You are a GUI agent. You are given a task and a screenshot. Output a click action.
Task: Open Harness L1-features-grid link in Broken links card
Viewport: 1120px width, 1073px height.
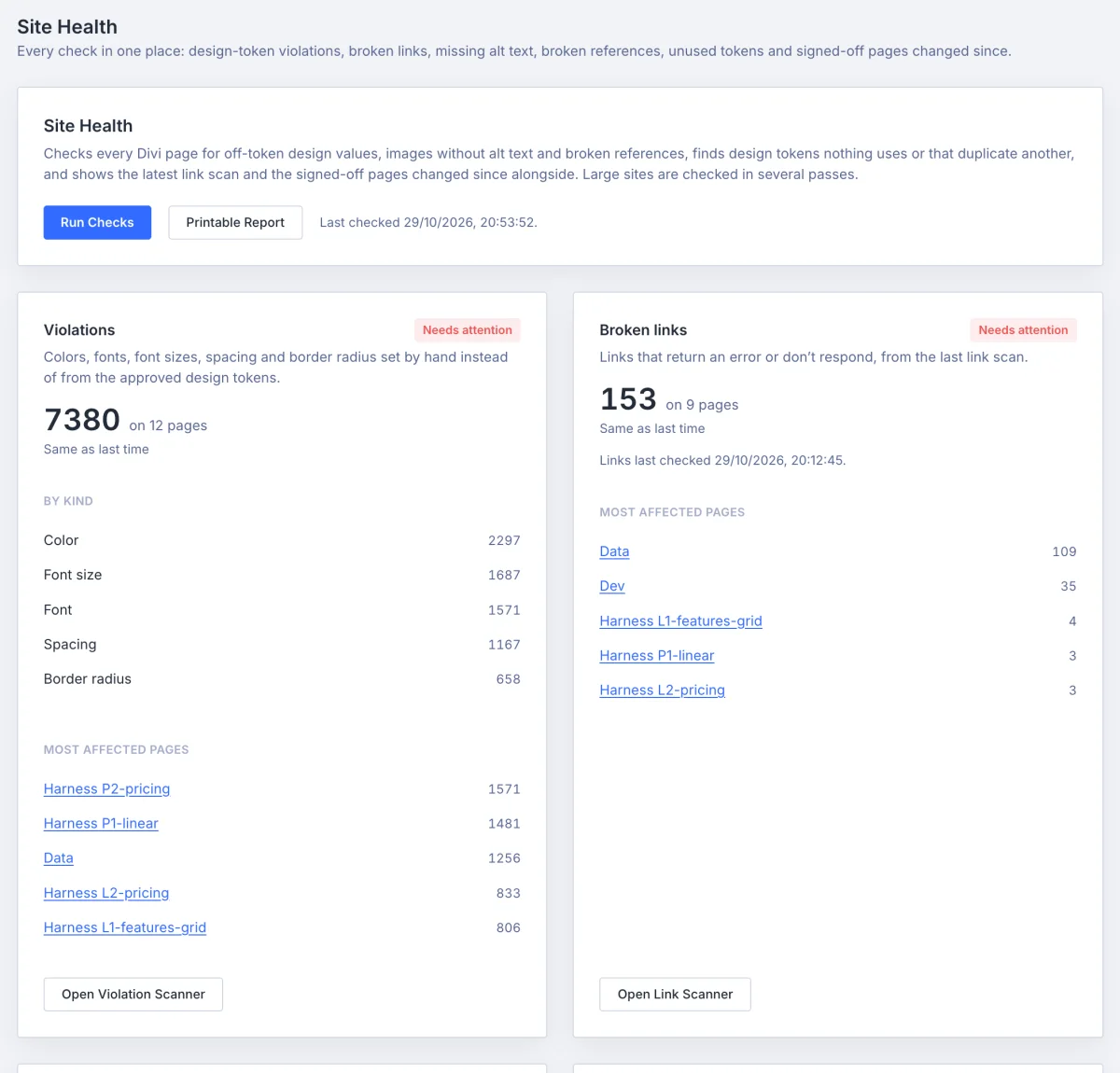coord(681,621)
